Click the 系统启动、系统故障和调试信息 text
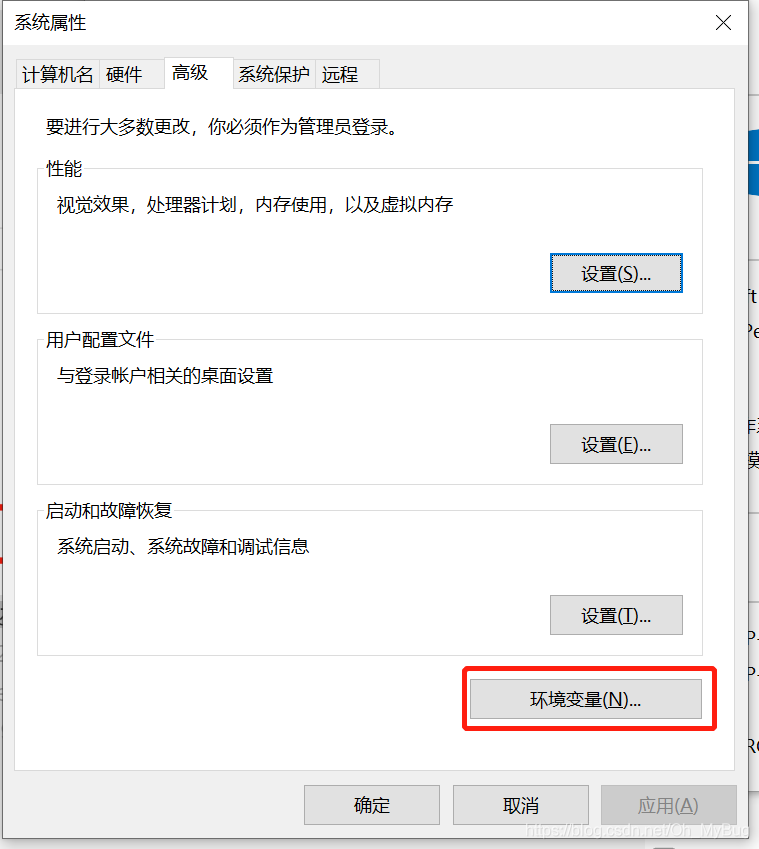This screenshot has width=759, height=849. 183,547
